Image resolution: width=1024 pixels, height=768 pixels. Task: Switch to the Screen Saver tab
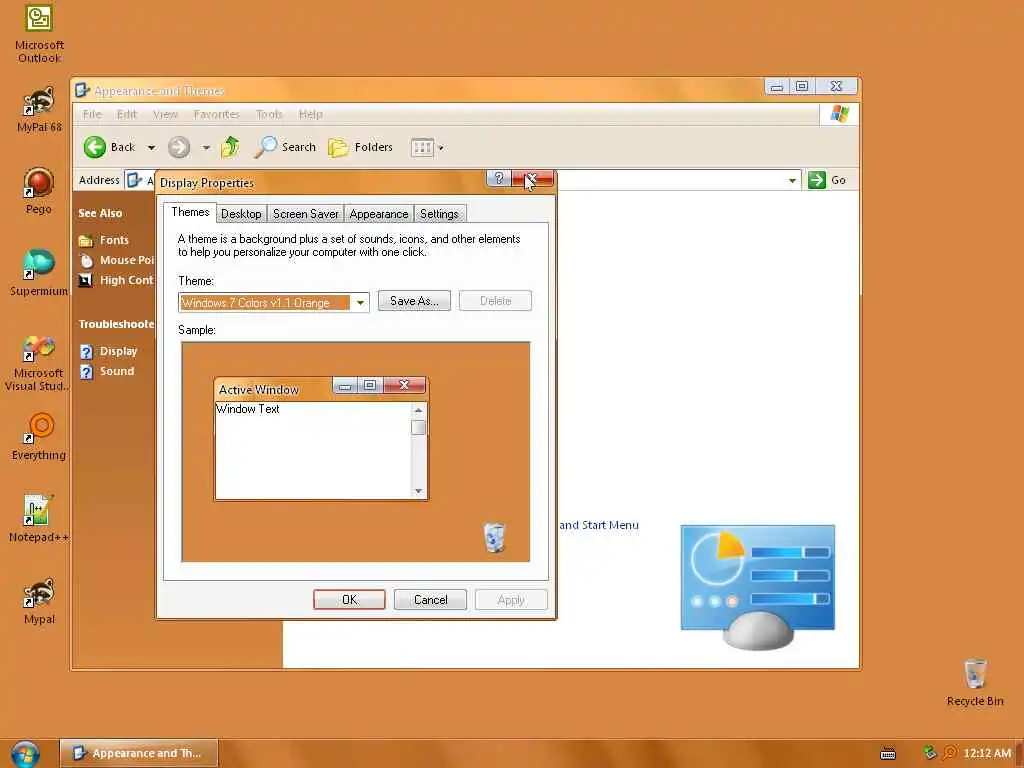[306, 214]
